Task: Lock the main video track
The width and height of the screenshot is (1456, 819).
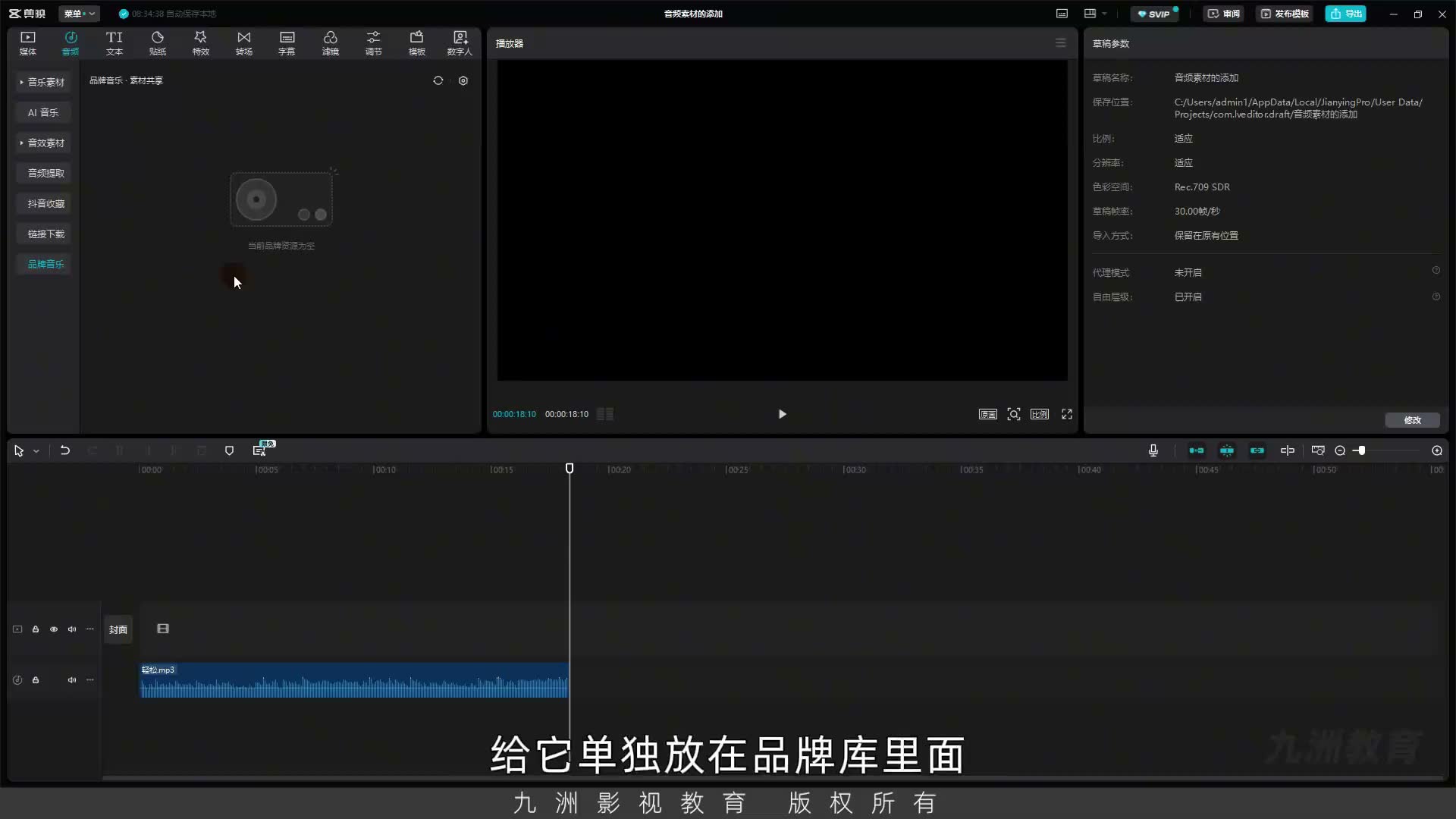Action: coord(36,629)
